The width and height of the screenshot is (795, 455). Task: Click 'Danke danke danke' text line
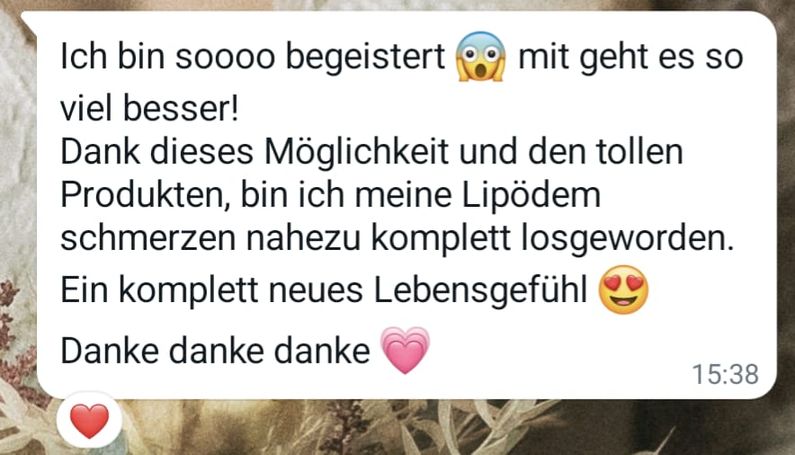(x=215, y=351)
